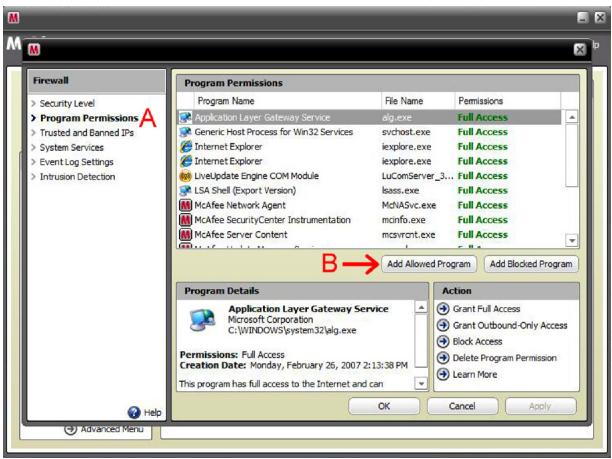Choose Delete Program Permission action
The height and width of the screenshot is (459, 612).
pos(505,358)
